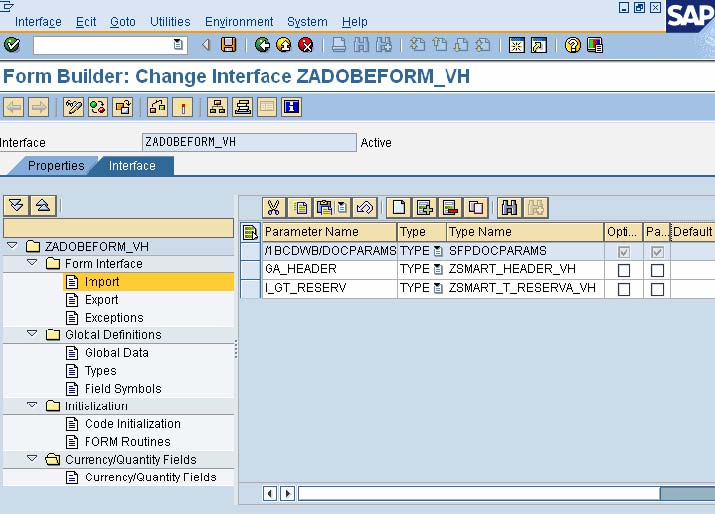The width and height of the screenshot is (715, 514).
Task: Select the Exceptions tree node
Action: pyautogui.click(x=114, y=317)
